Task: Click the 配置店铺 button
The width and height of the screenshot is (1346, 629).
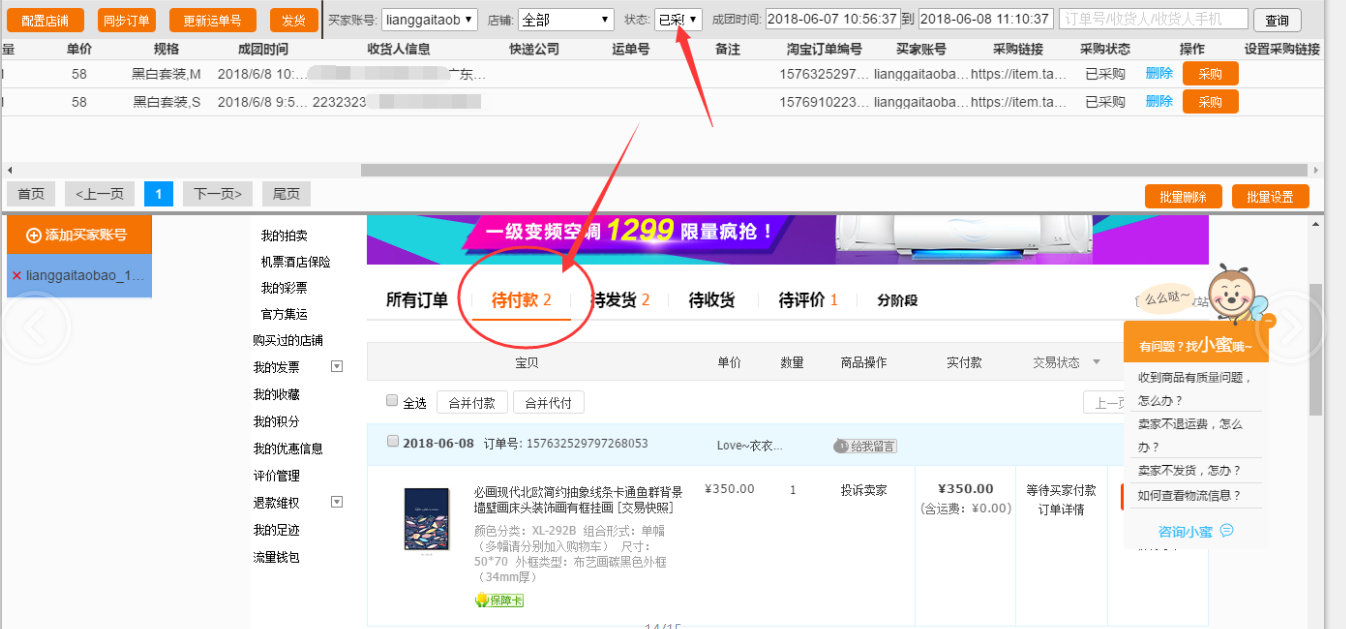Action: click(45, 20)
